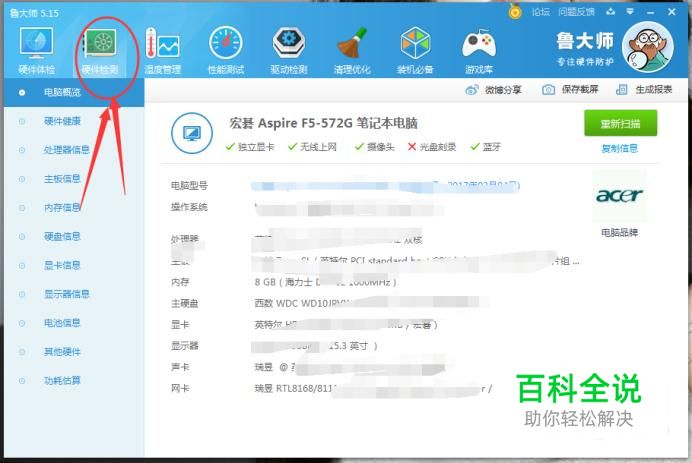Viewport: 692px width, 463px height.
Task: Select 硬件检测 hardware detection icon
Action: (x=100, y=50)
